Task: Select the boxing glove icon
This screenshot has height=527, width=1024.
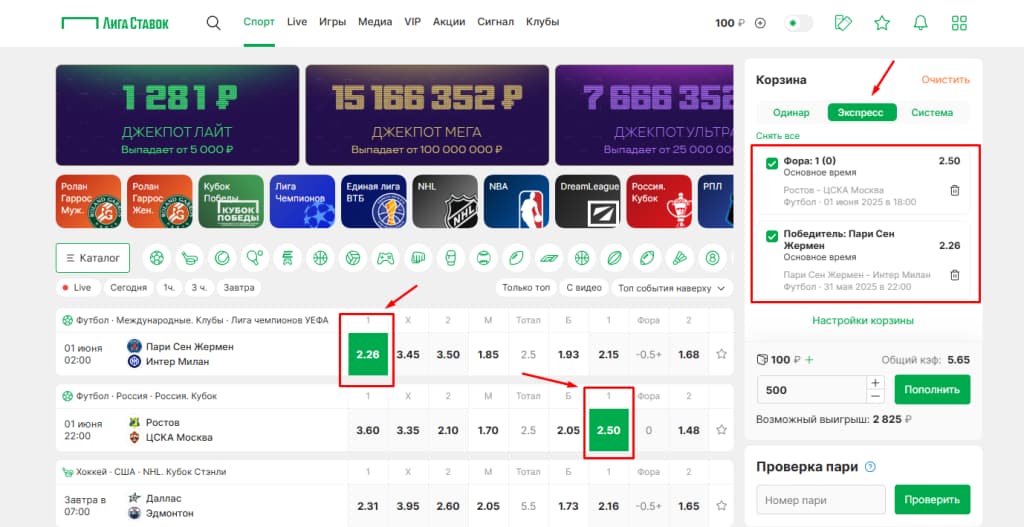Action: [451, 258]
